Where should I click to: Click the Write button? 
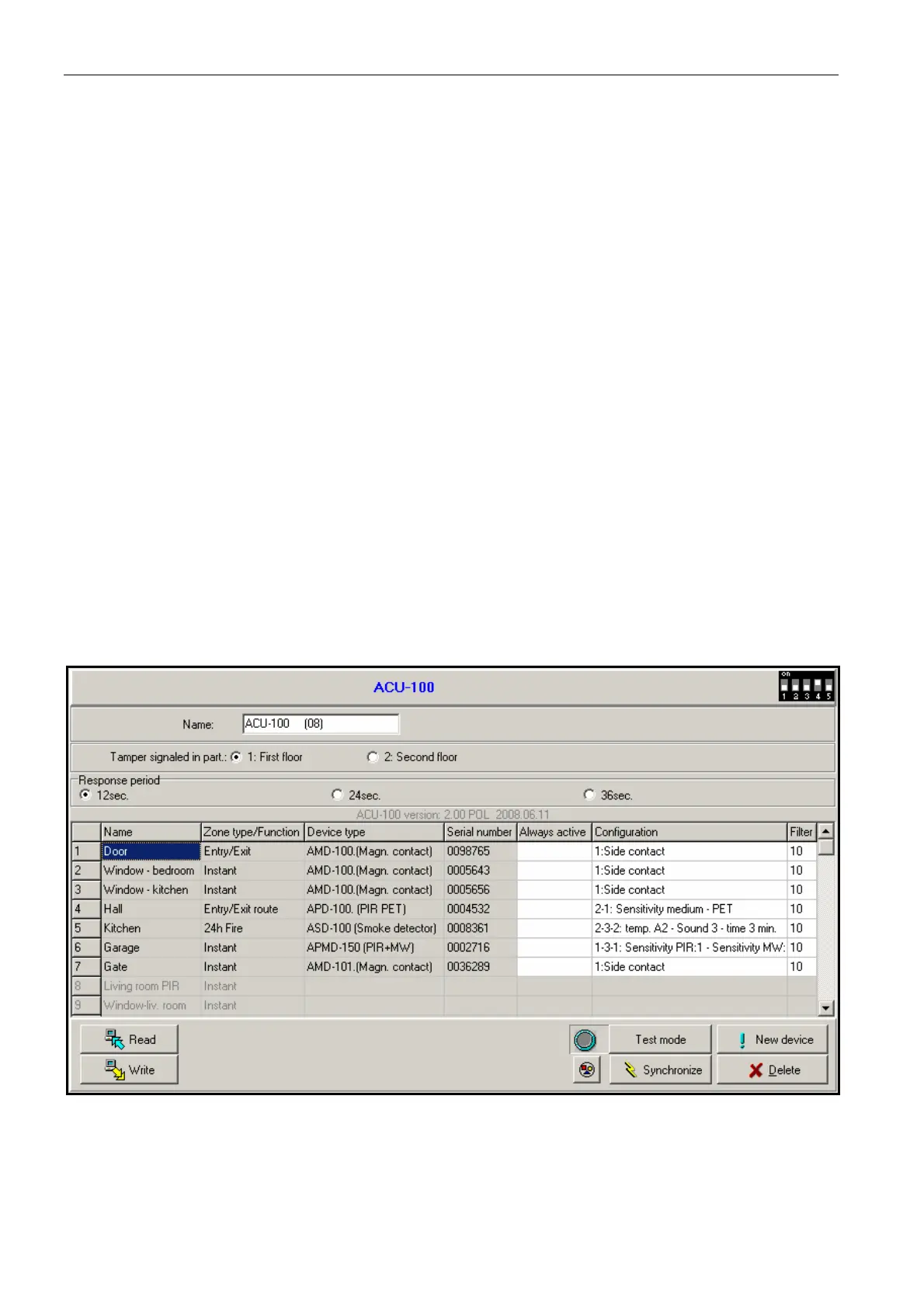(130, 1070)
